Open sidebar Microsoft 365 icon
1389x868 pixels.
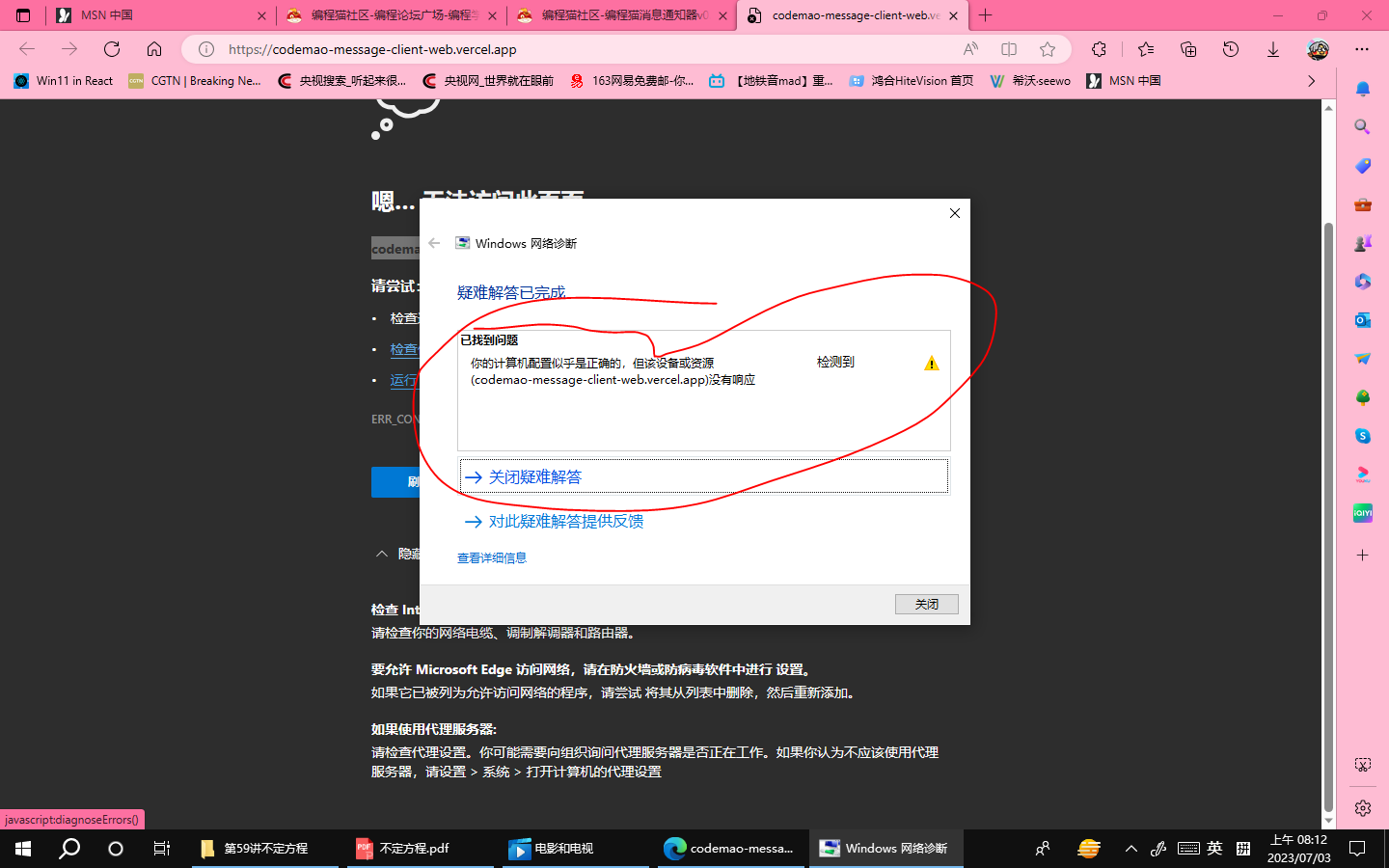pos(1363,282)
